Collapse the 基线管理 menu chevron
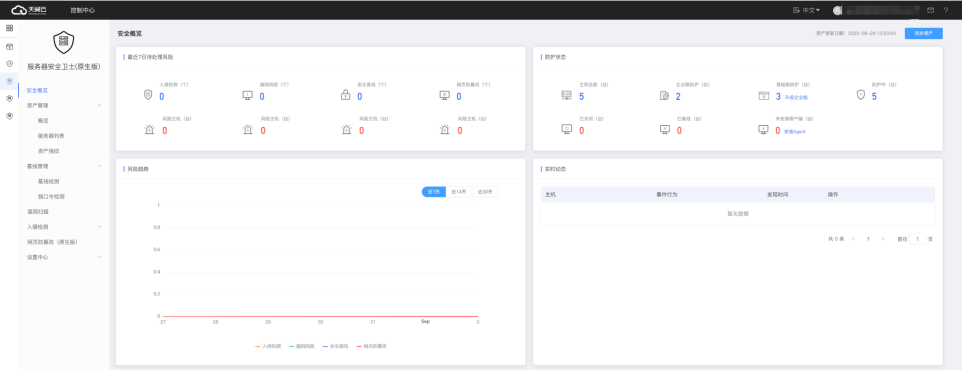The image size is (963, 371). tap(99, 166)
